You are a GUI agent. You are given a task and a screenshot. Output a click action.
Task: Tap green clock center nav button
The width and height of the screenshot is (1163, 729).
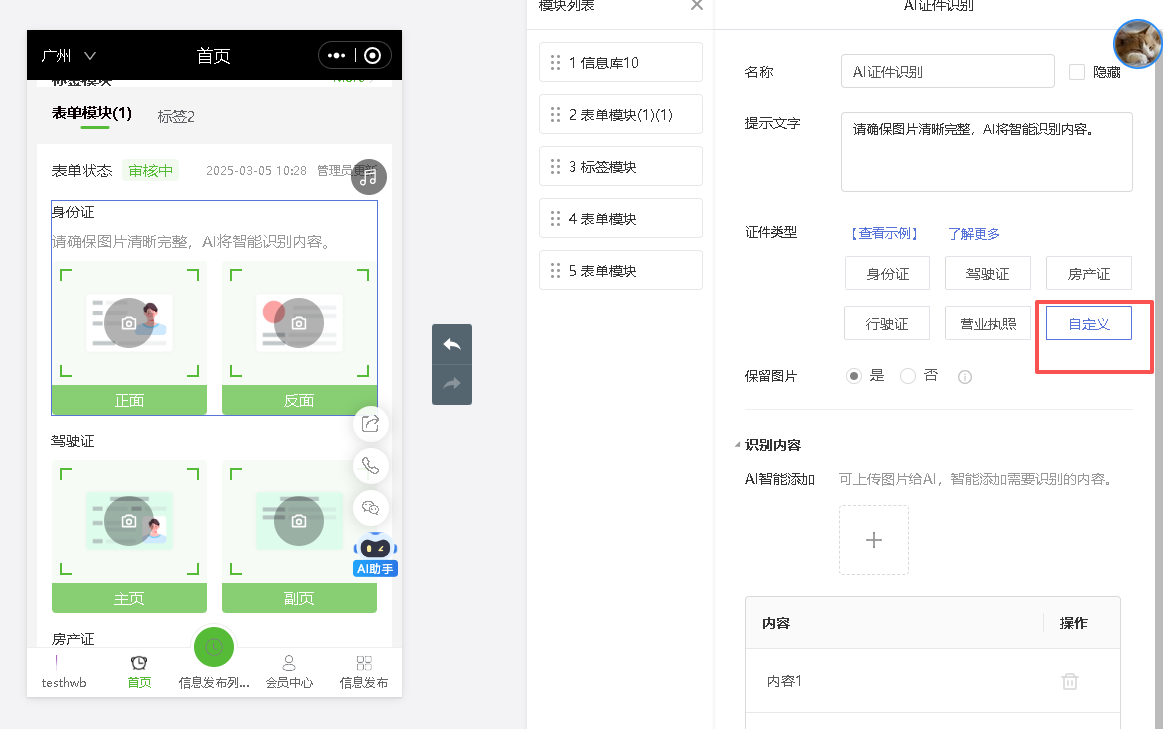point(214,647)
